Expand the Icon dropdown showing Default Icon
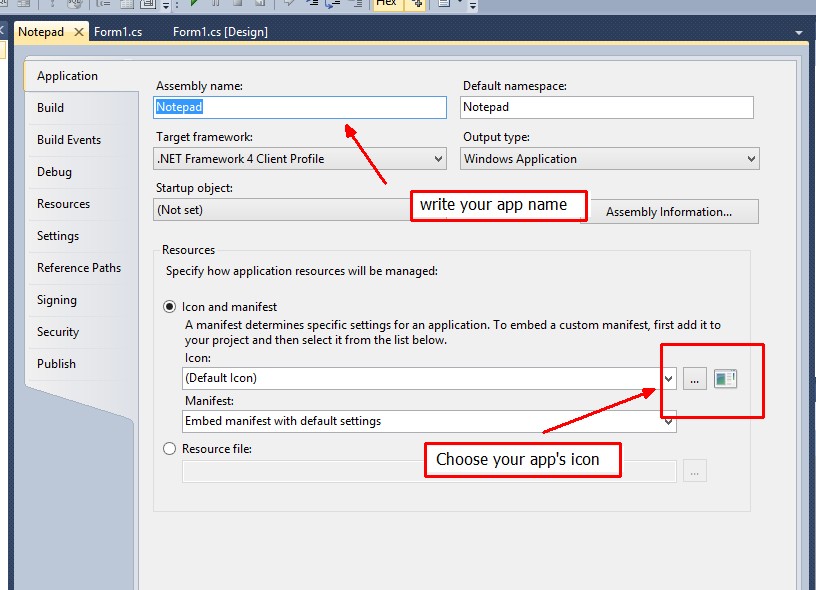The image size is (816, 590). pyautogui.click(x=429, y=378)
